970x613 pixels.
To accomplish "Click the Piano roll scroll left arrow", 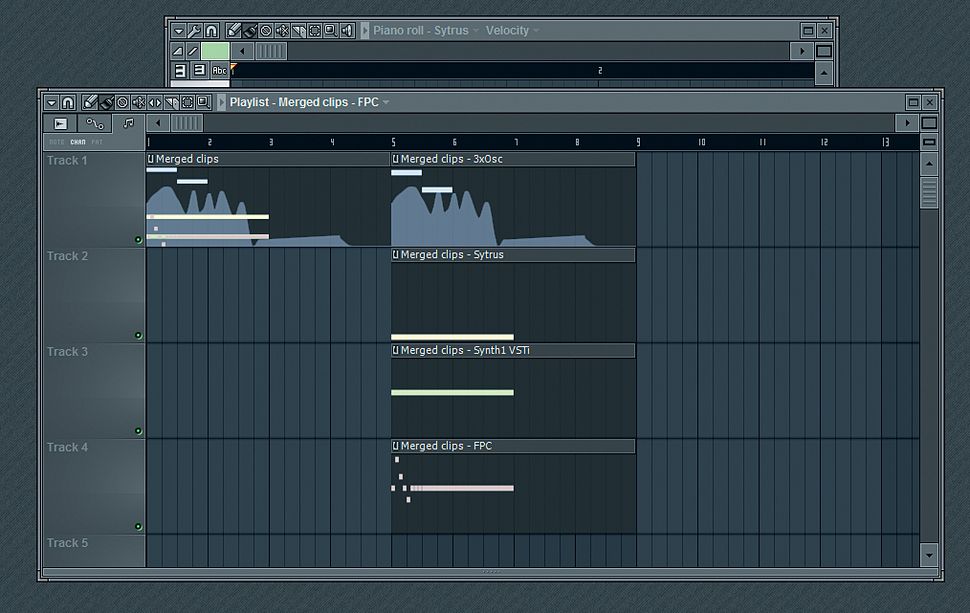I will coord(242,51).
